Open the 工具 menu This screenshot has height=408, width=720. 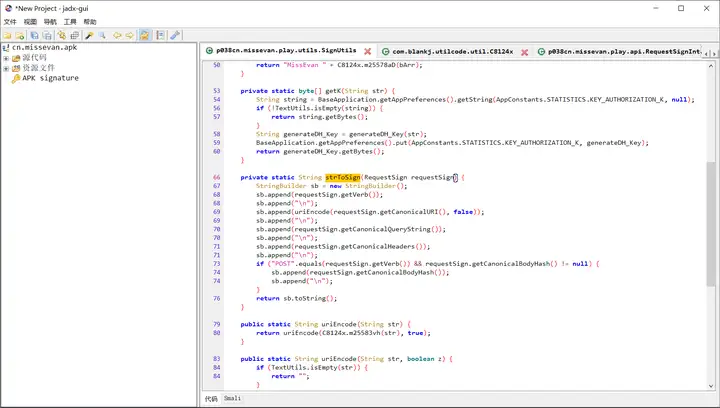pos(70,22)
